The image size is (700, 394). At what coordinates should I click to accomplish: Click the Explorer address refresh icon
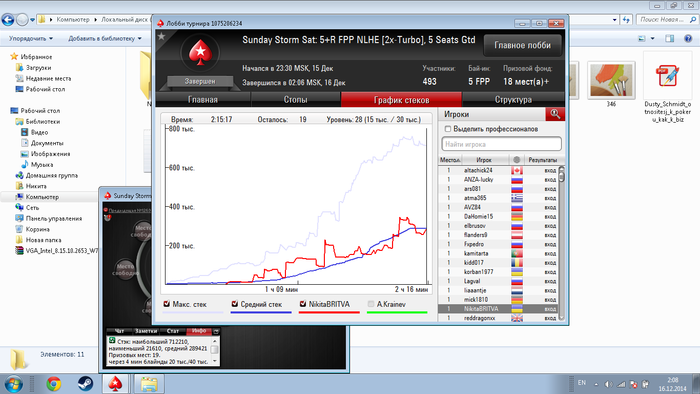pyautogui.click(x=626, y=20)
